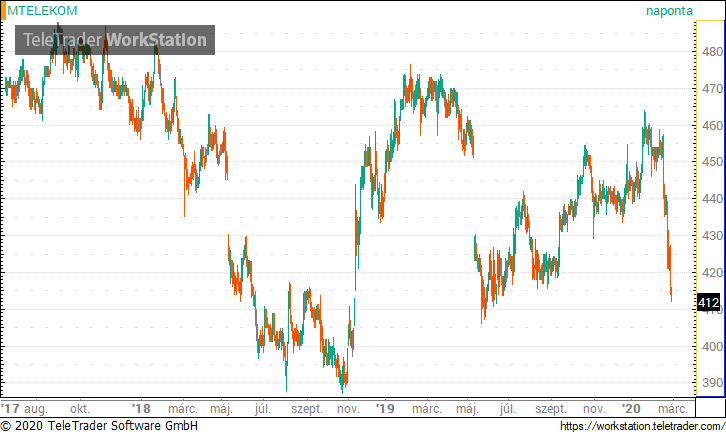Click the '18 year label on time axis
726x435 pixels.
click(x=141, y=409)
